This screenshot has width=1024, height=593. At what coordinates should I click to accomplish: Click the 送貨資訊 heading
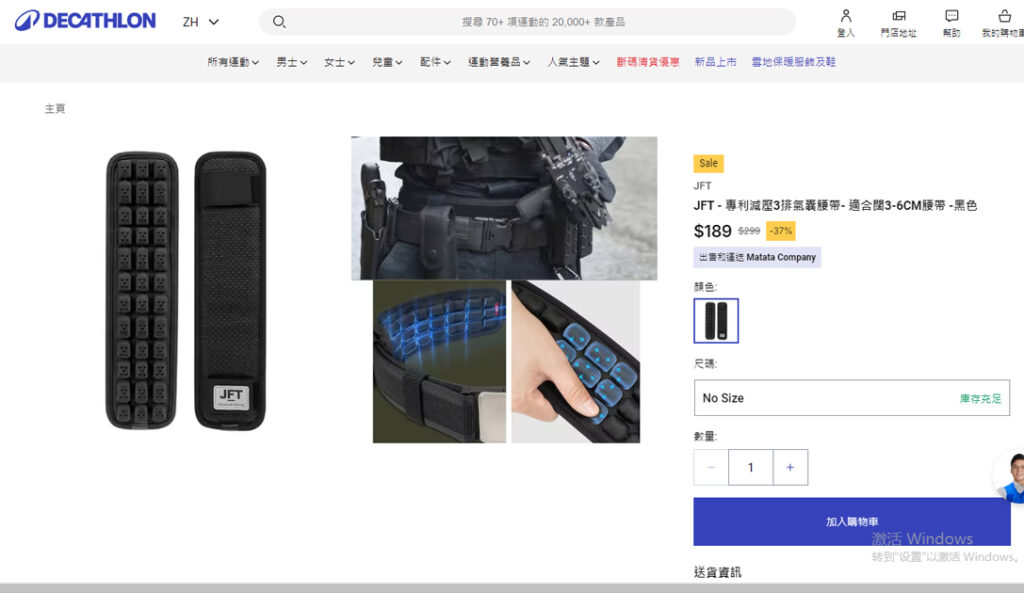717,572
